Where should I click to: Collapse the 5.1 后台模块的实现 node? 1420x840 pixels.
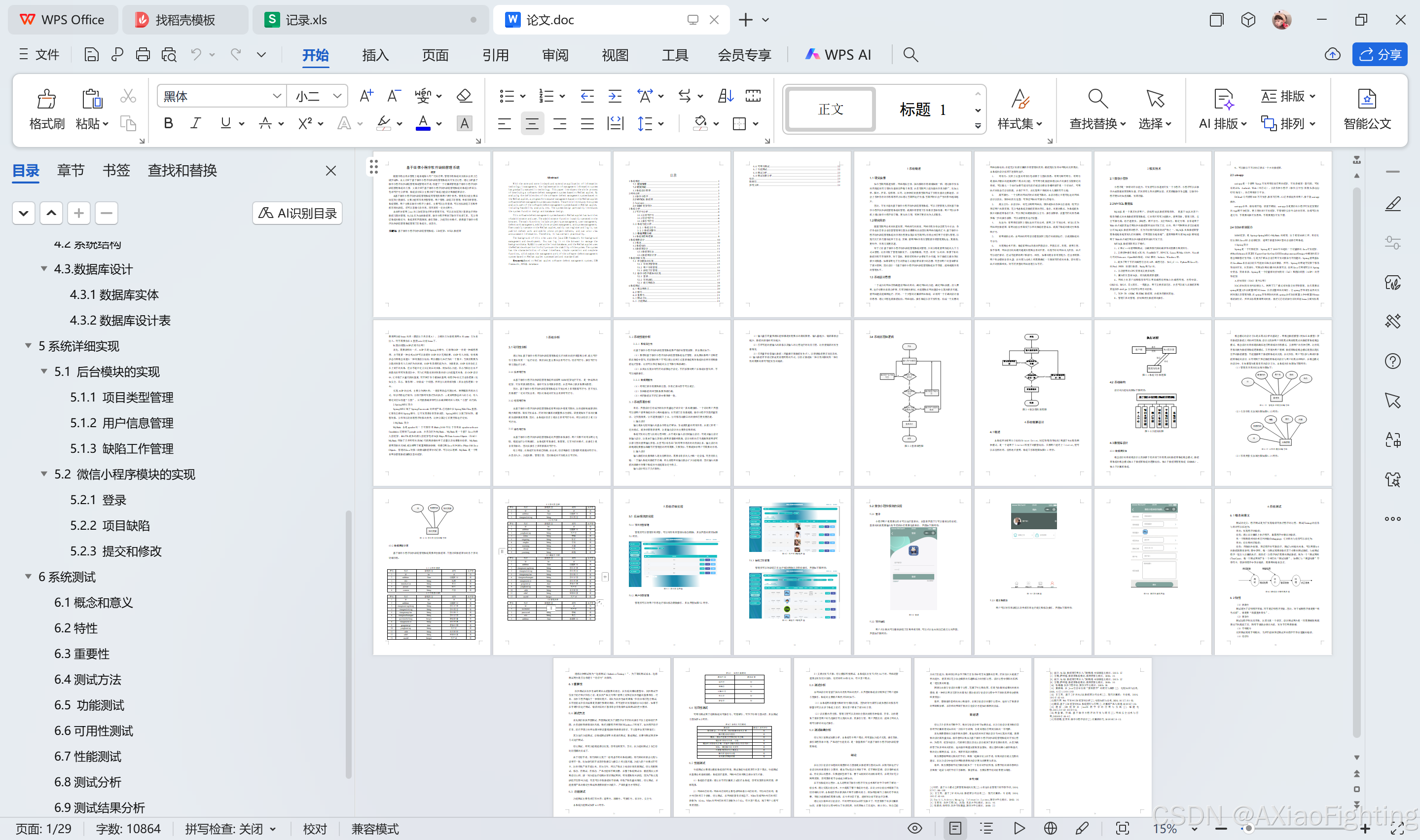pyautogui.click(x=43, y=371)
